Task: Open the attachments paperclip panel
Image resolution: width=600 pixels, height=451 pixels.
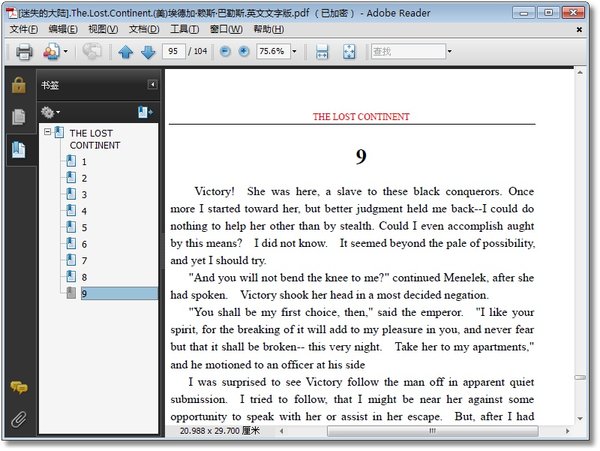Action: point(18,420)
